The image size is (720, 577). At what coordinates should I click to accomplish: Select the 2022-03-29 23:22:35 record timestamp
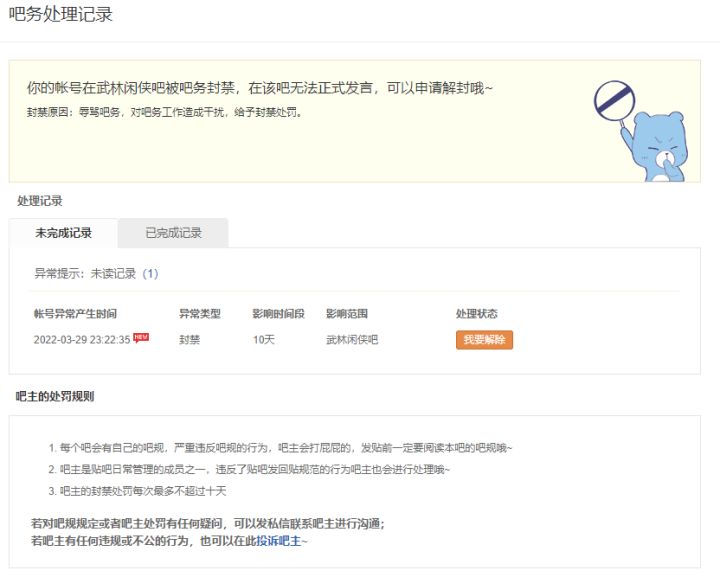(82, 340)
